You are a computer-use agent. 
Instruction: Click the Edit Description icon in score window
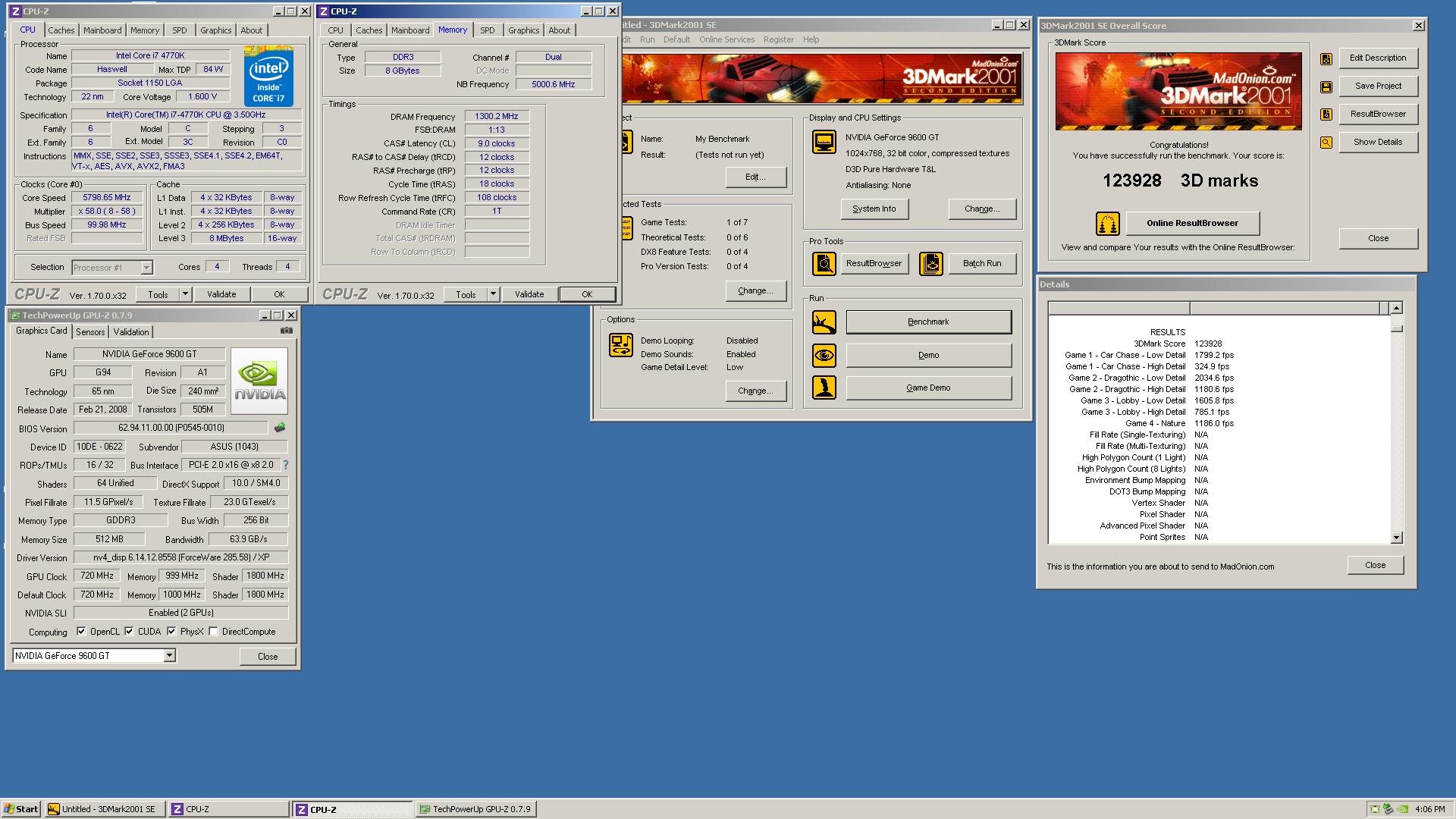coord(1326,58)
